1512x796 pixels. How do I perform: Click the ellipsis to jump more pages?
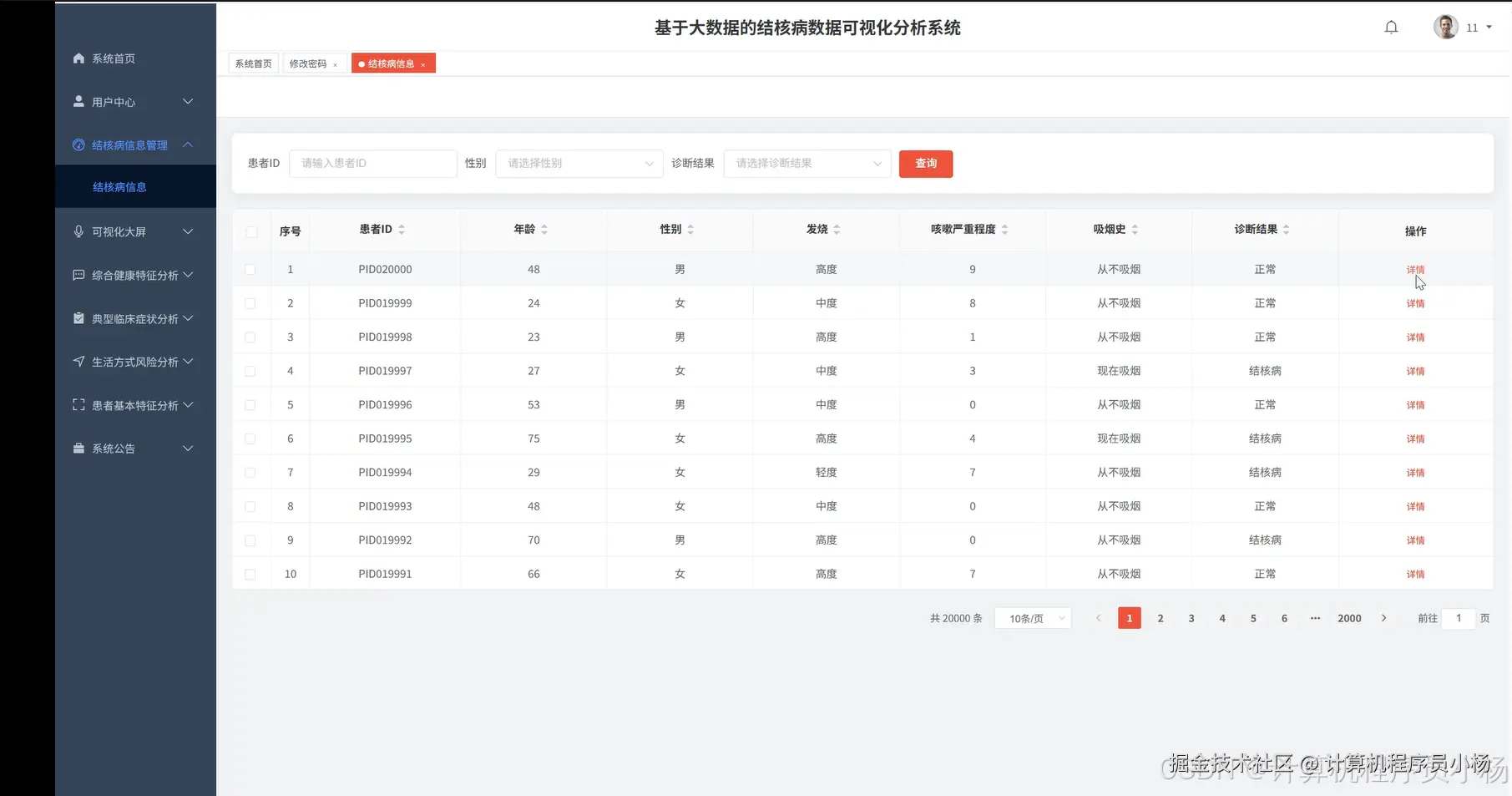(x=1315, y=618)
